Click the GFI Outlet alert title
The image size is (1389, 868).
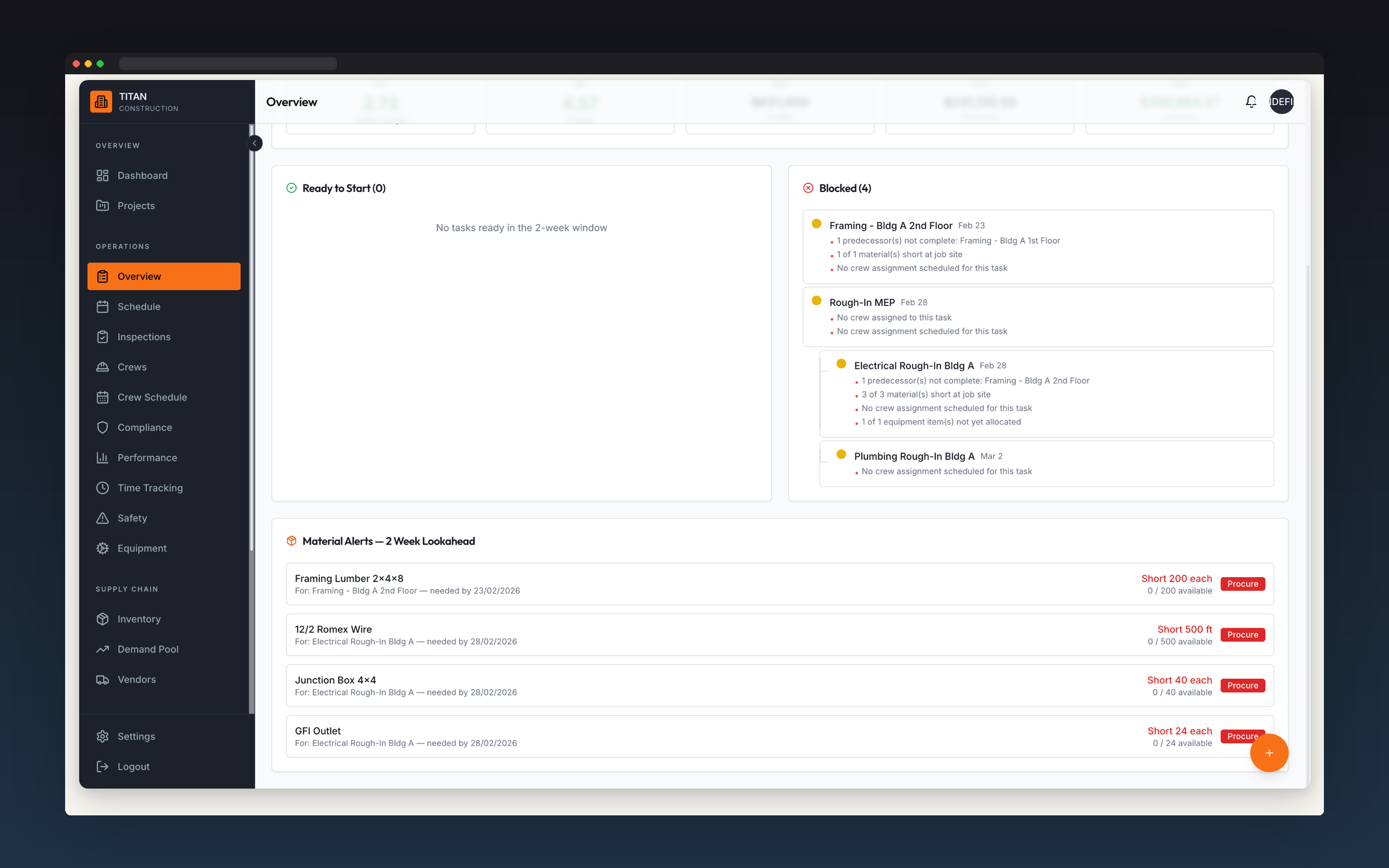click(318, 731)
